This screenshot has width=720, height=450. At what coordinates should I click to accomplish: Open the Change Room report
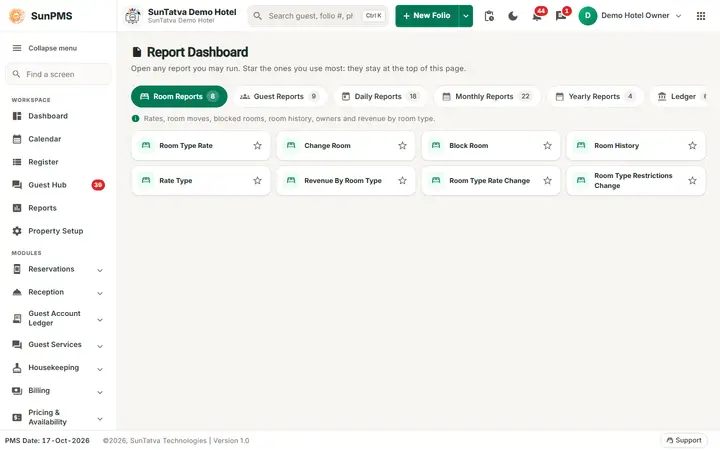coord(346,146)
